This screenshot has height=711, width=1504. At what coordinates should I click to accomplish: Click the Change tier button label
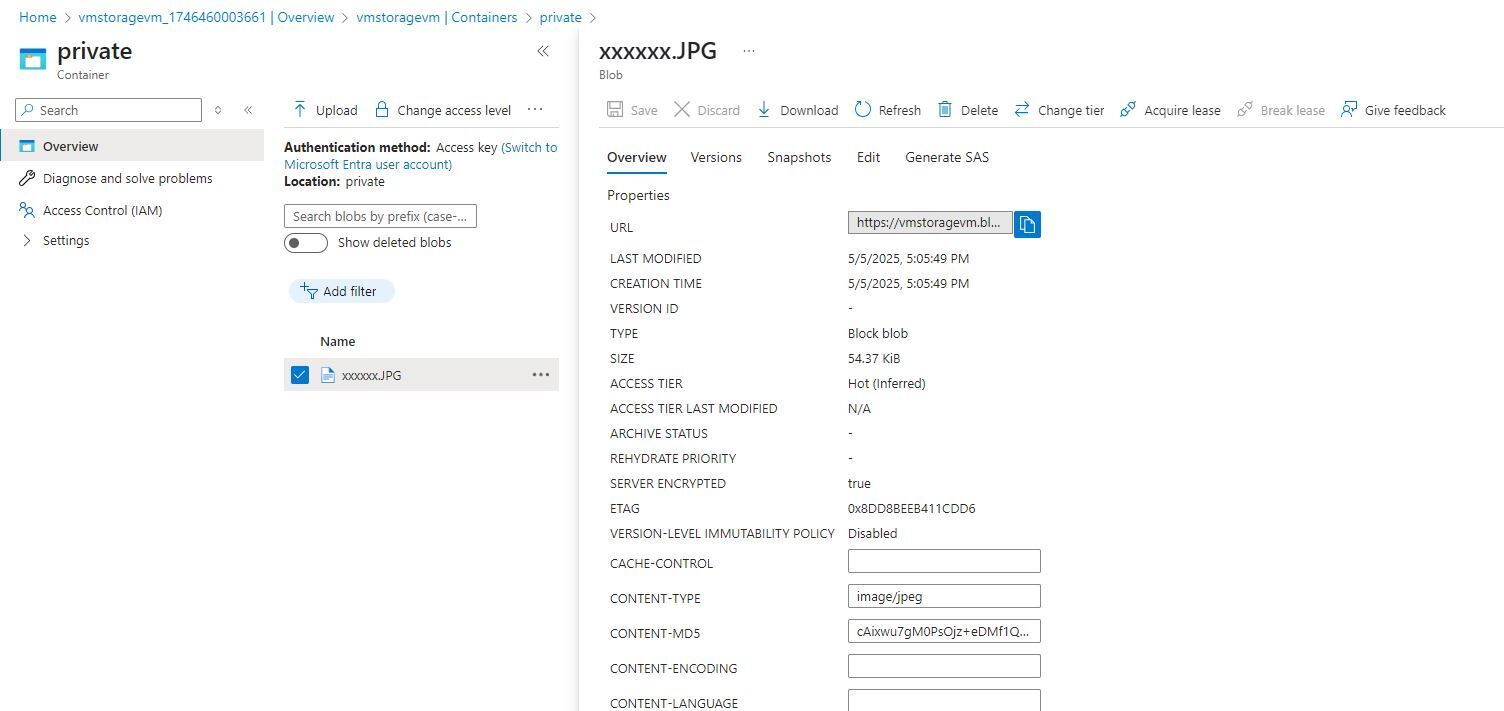(x=1071, y=110)
